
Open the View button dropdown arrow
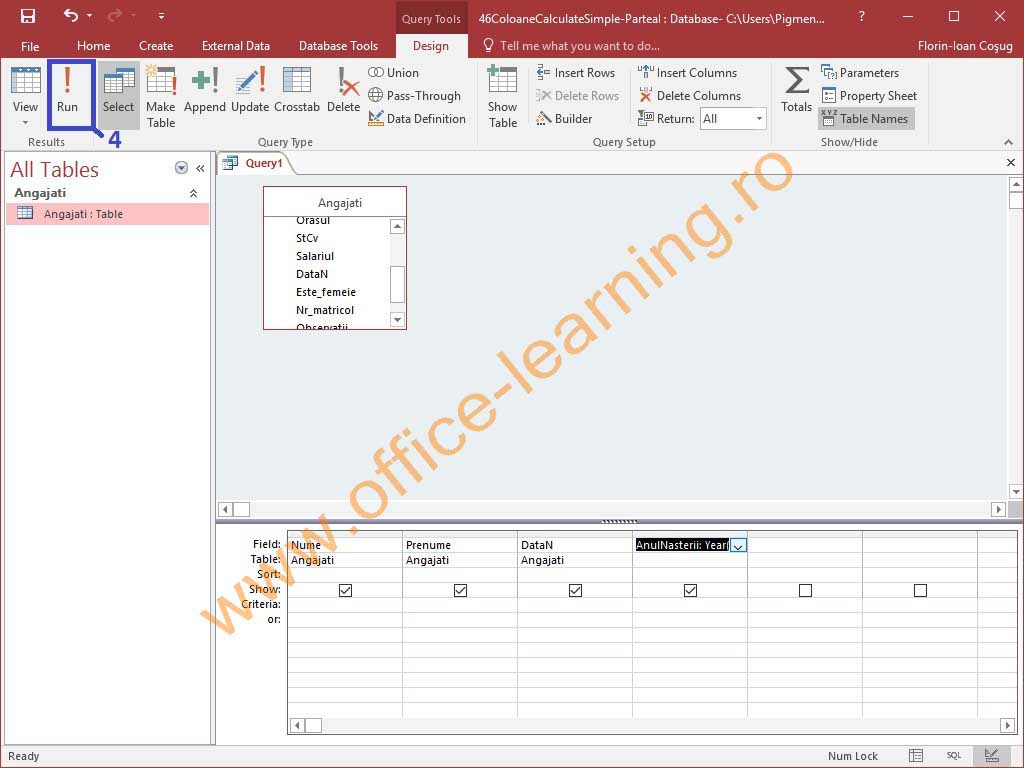[25, 123]
